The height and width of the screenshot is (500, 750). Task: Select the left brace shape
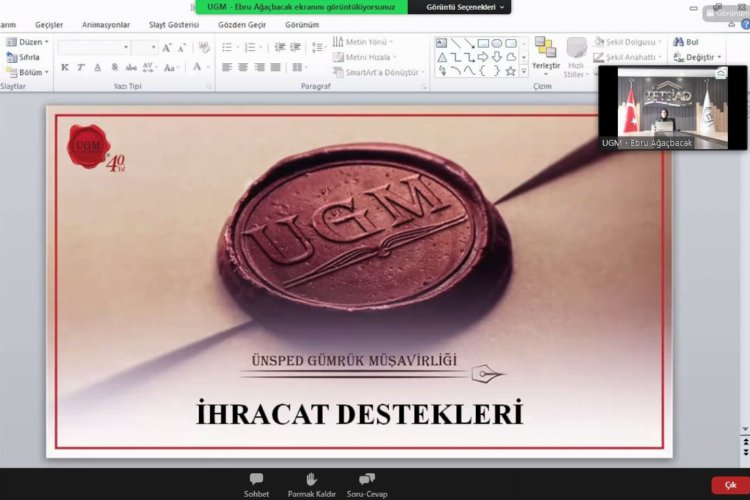coord(483,71)
